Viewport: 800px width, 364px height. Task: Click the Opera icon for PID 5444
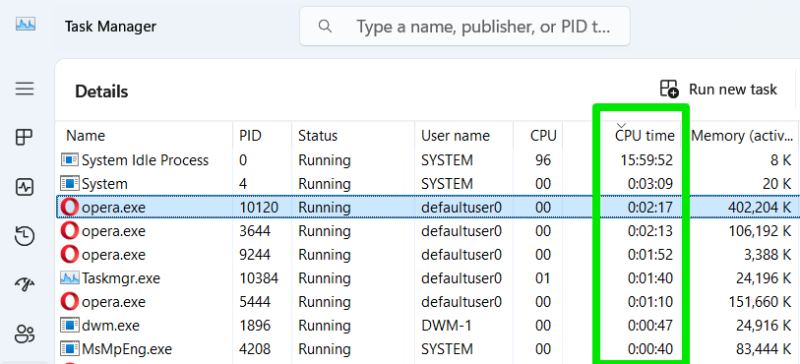click(x=69, y=302)
